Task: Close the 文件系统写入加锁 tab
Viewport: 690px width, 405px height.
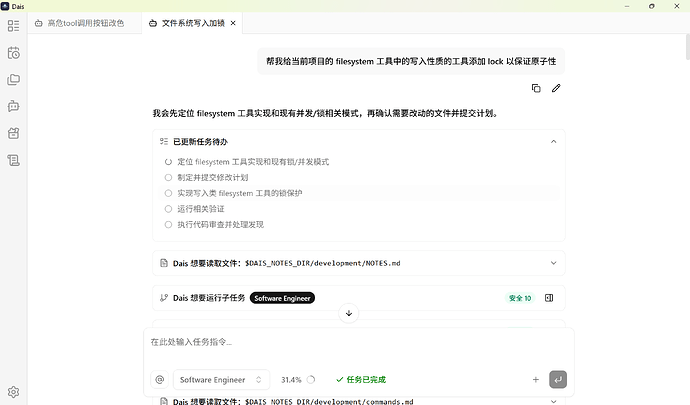Action: pyautogui.click(x=233, y=23)
